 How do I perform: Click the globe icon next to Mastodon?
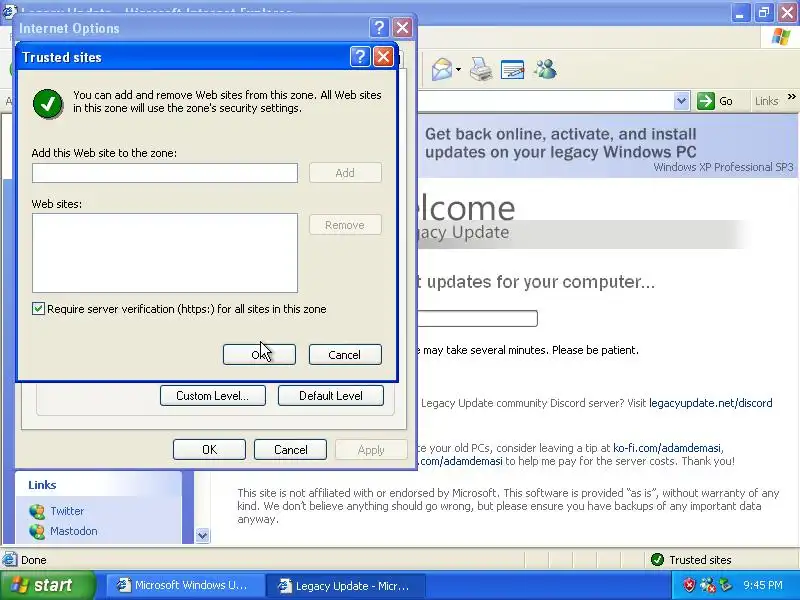37,532
